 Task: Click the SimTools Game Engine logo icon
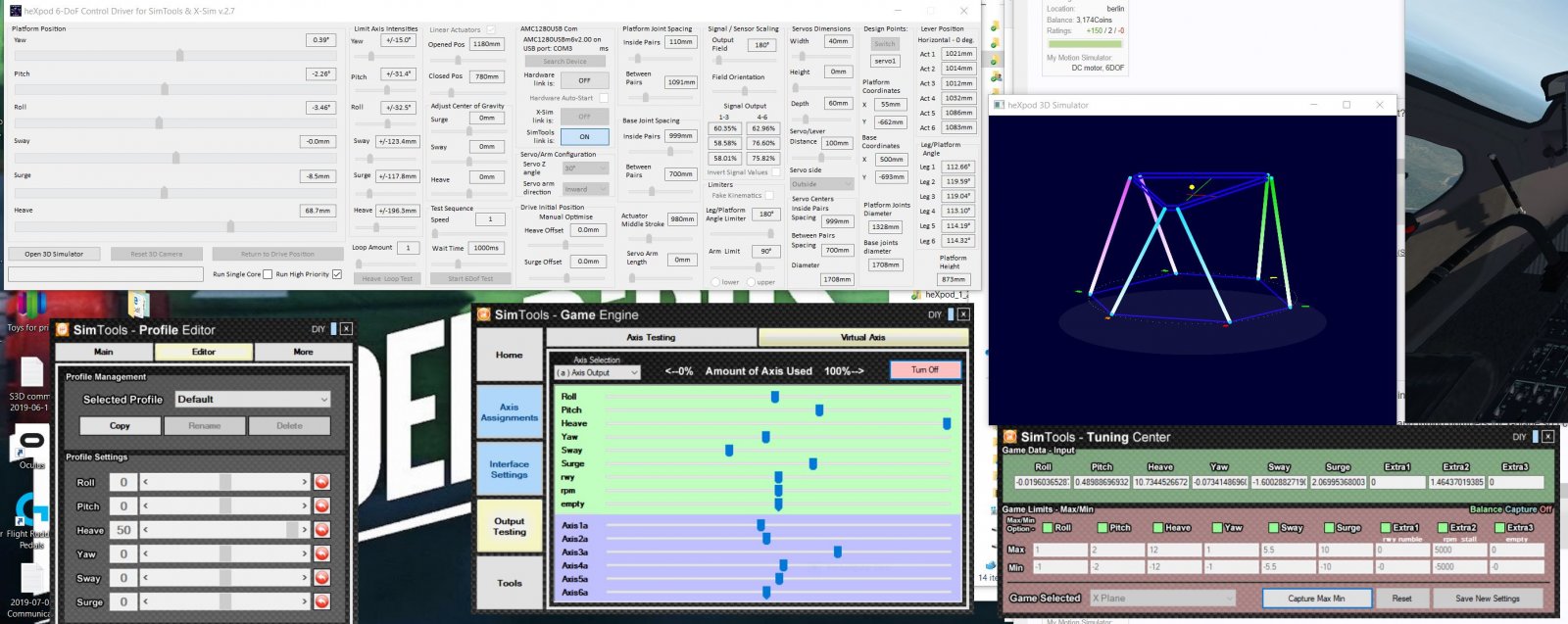click(x=483, y=314)
